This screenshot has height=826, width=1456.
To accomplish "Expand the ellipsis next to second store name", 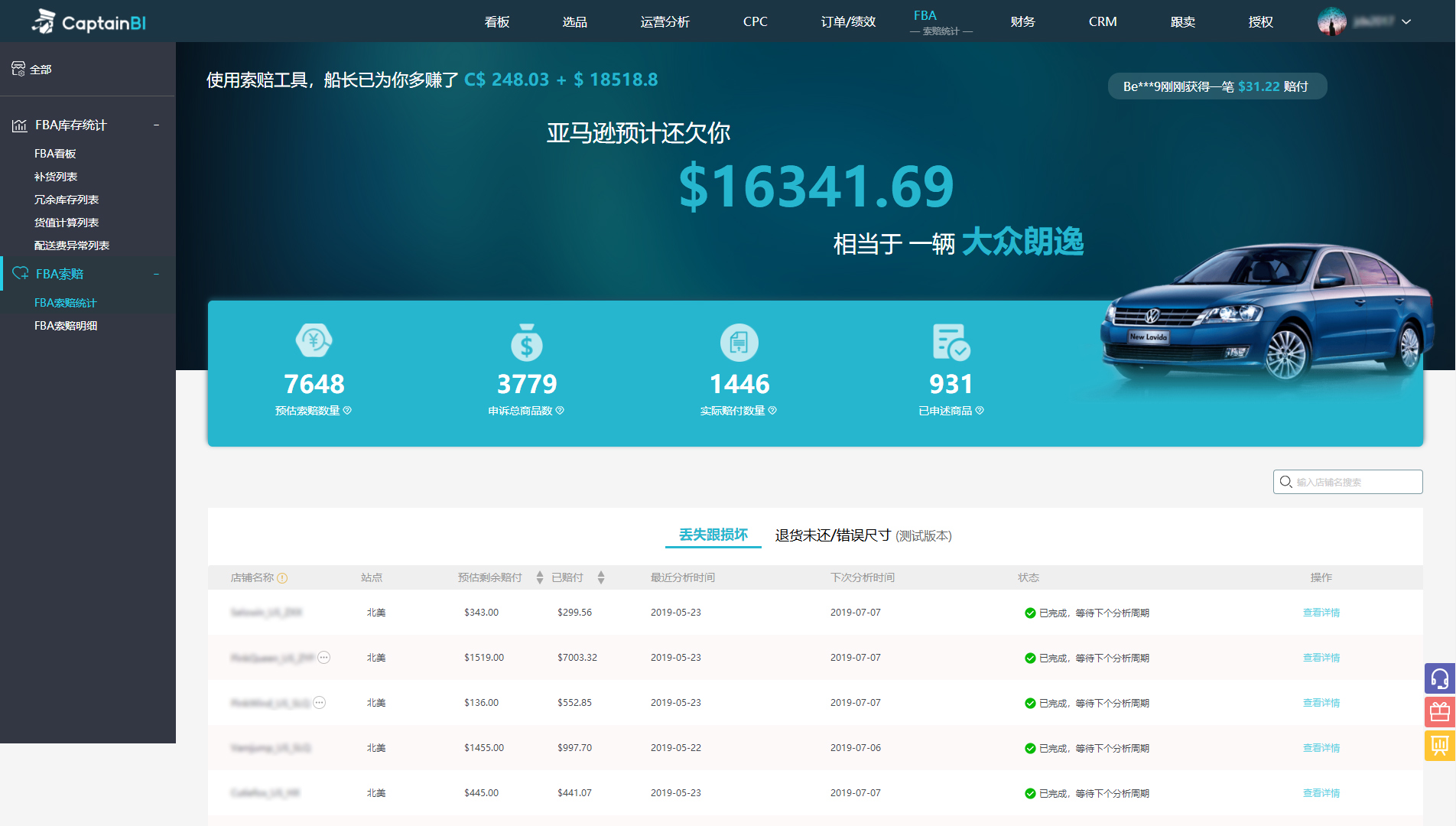I will click(x=324, y=657).
